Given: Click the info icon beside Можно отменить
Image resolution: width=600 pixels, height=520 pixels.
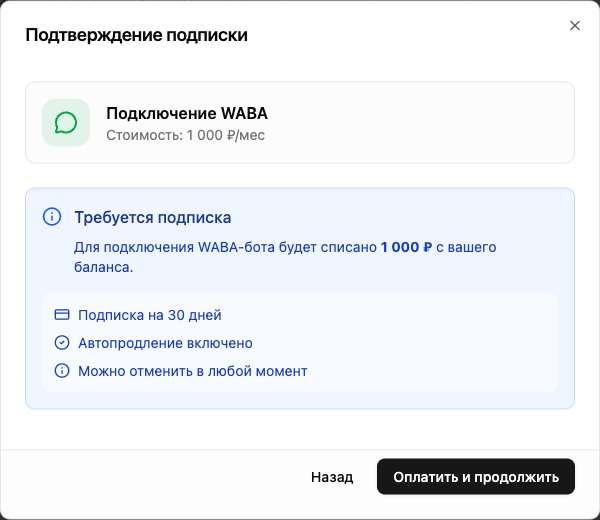Looking at the screenshot, I should tap(61, 371).
